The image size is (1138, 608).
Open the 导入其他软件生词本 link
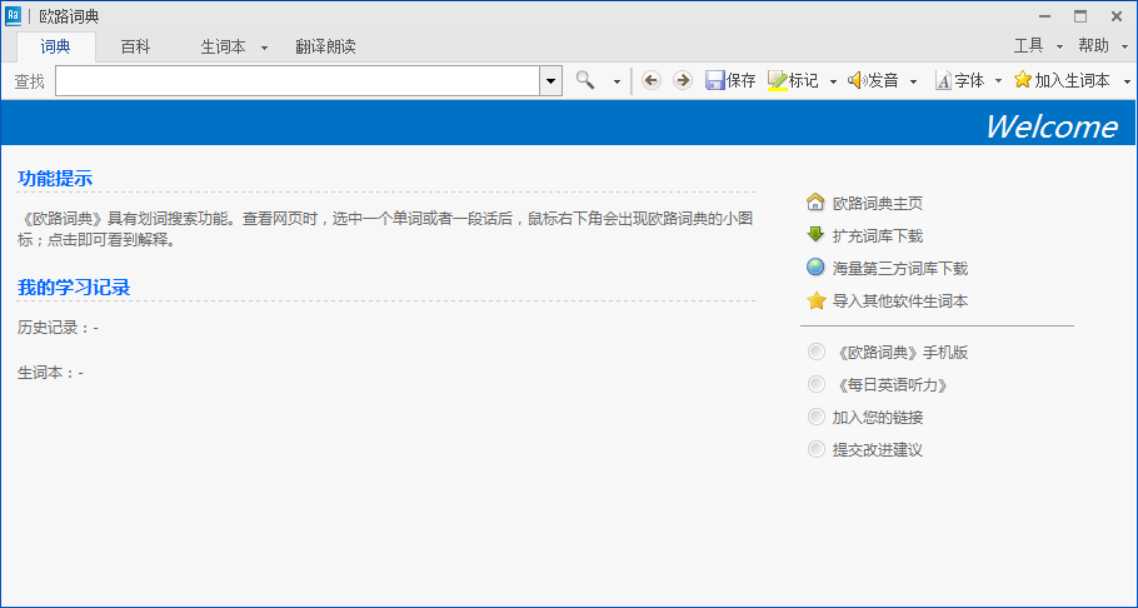900,301
